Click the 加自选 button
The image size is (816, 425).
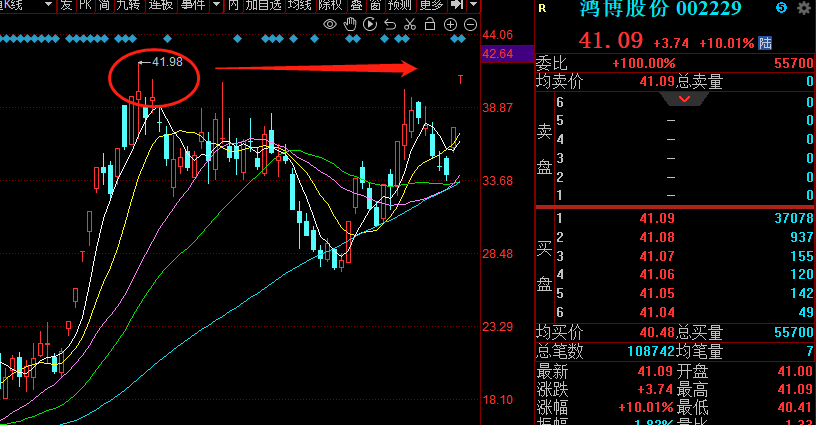[262, 6]
